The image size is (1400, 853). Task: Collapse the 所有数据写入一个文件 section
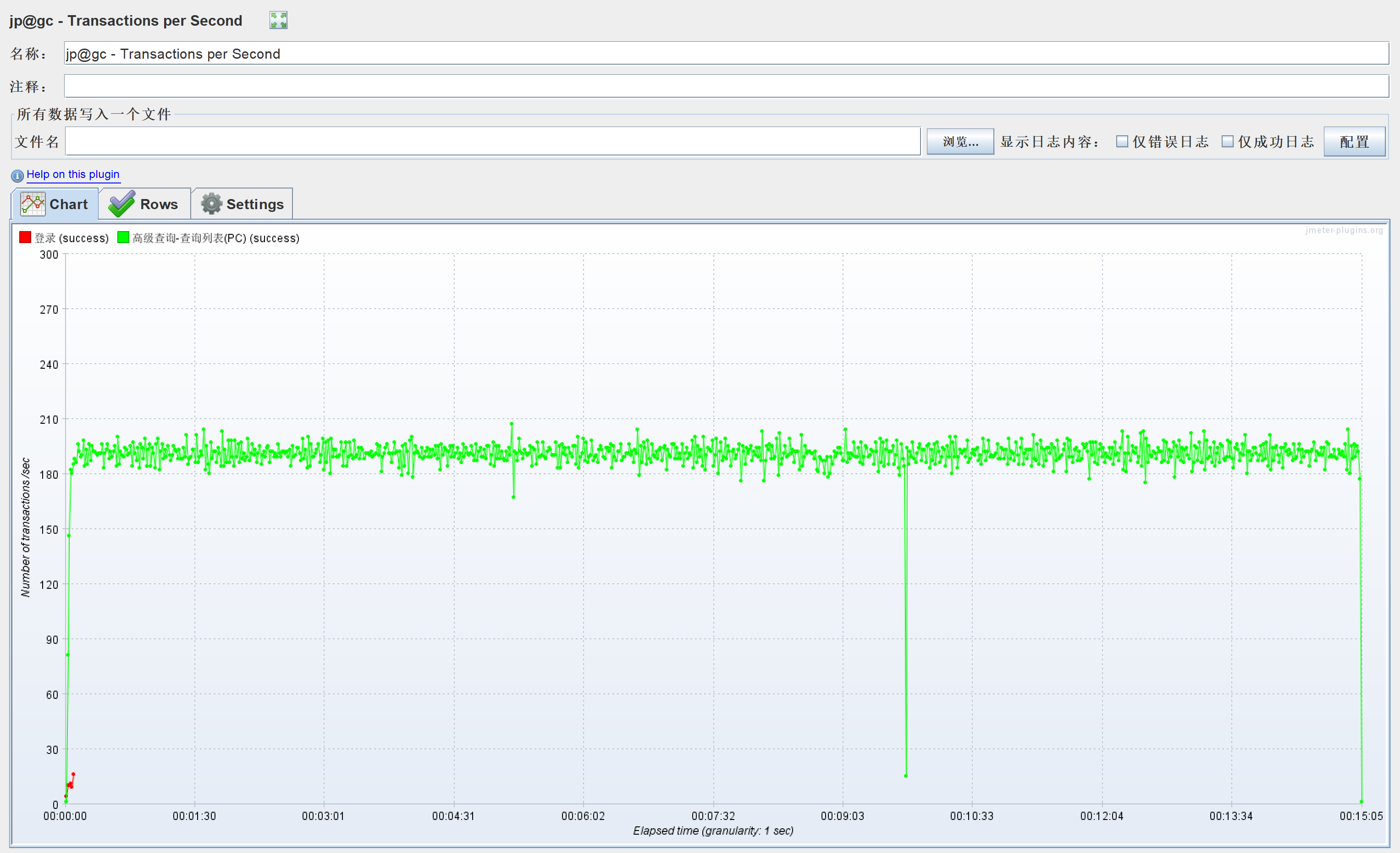pos(94,114)
